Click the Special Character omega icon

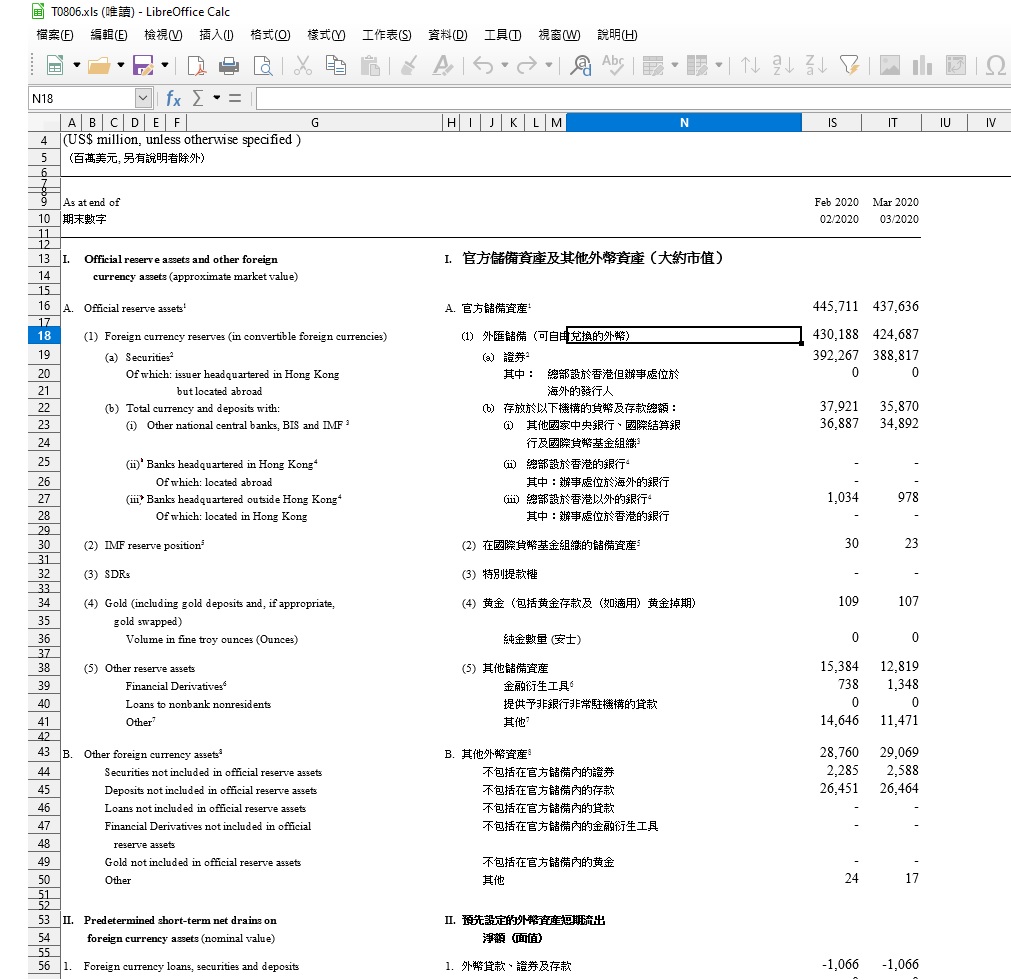click(996, 65)
